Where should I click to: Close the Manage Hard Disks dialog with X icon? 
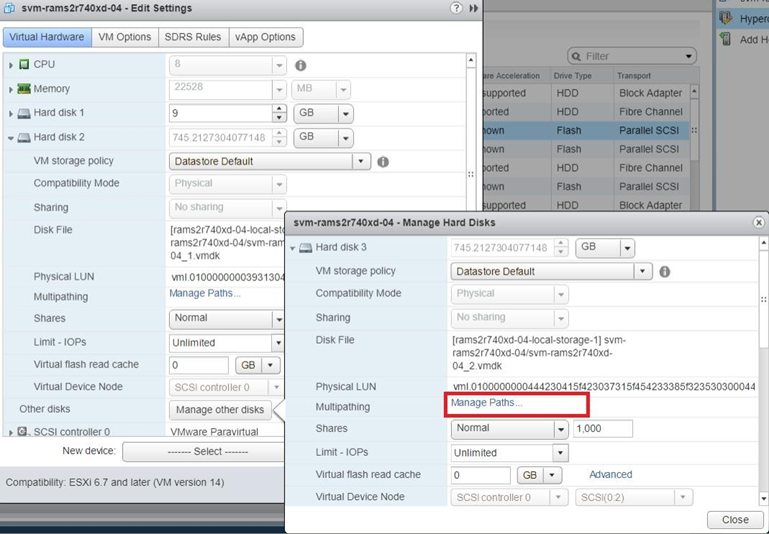click(759, 222)
